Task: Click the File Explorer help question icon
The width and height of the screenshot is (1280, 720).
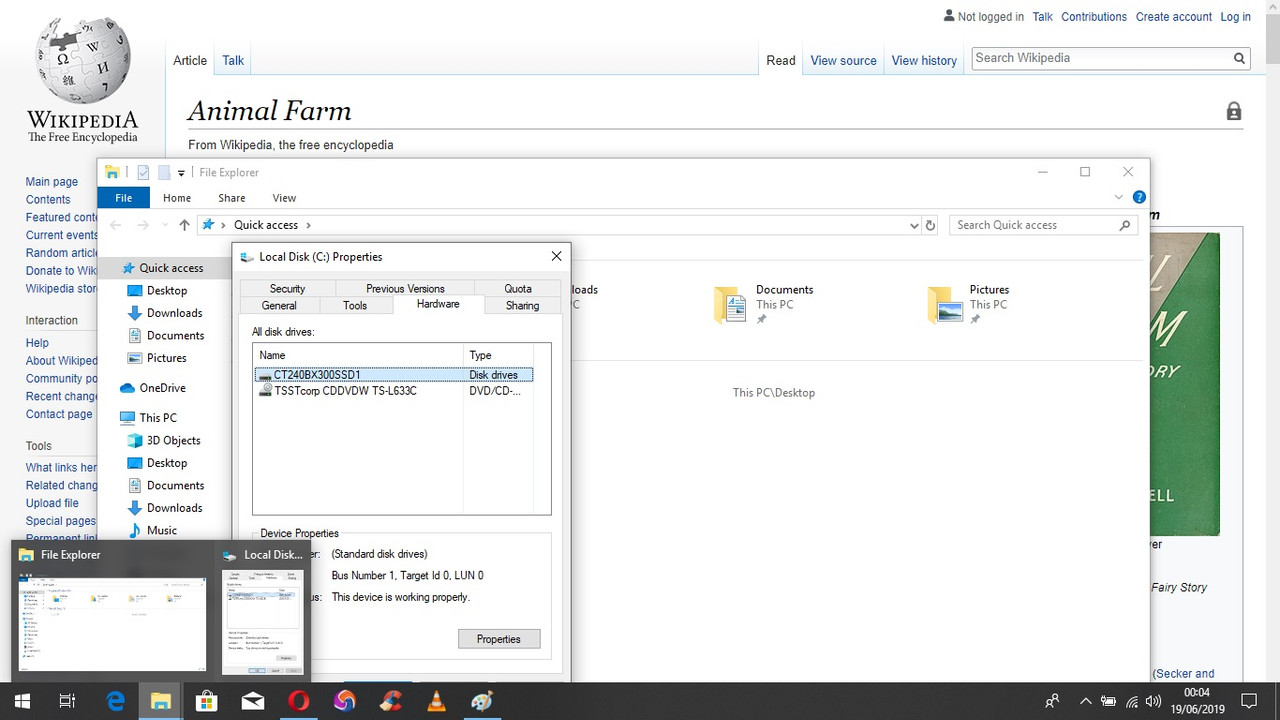Action: point(1139,197)
